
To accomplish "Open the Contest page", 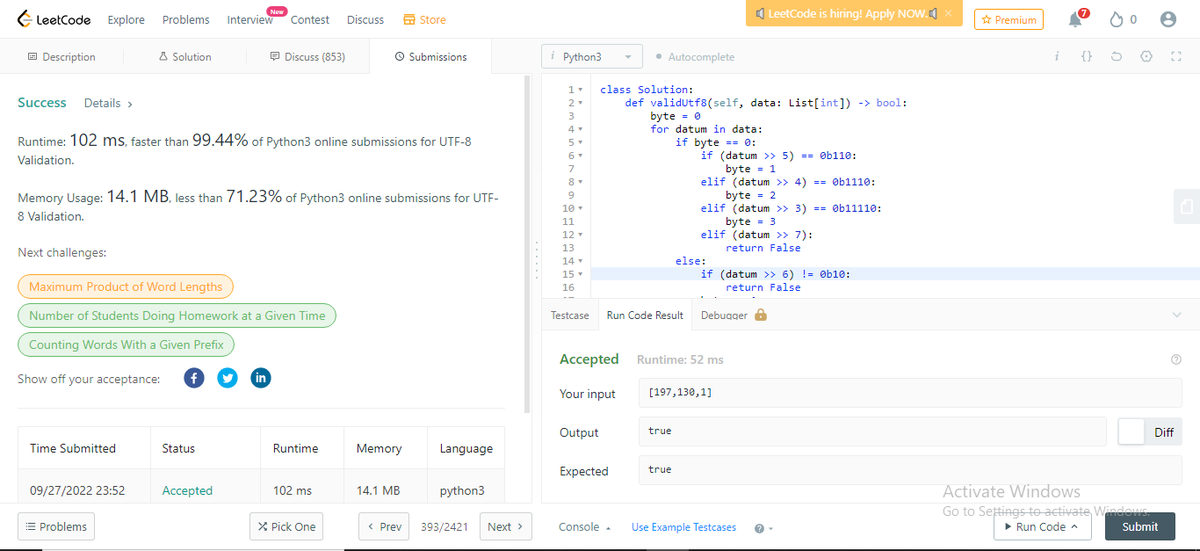I will (x=310, y=19).
